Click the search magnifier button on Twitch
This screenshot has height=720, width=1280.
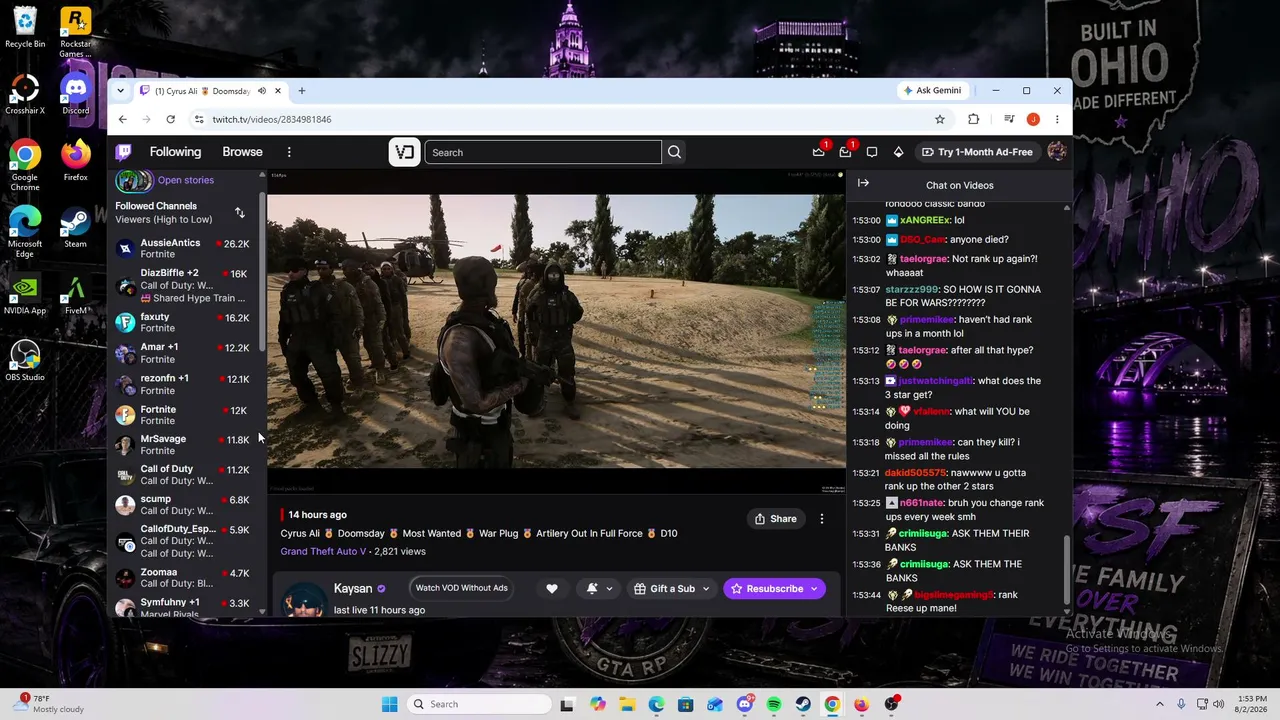[674, 152]
